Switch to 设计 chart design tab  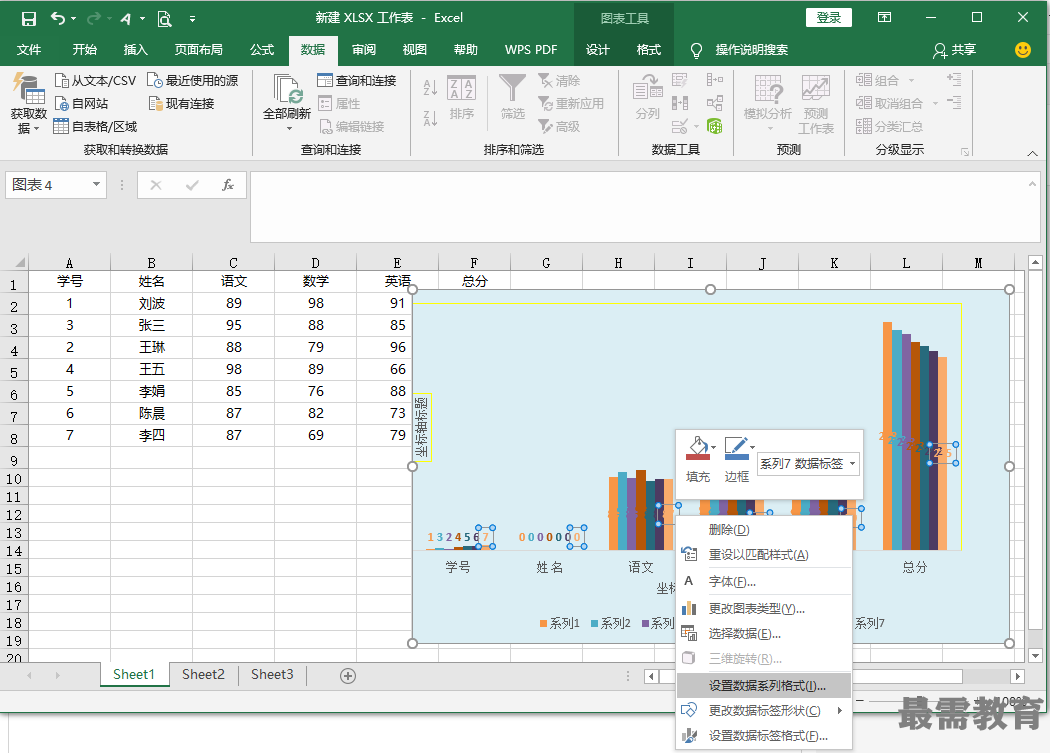[597, 50]
